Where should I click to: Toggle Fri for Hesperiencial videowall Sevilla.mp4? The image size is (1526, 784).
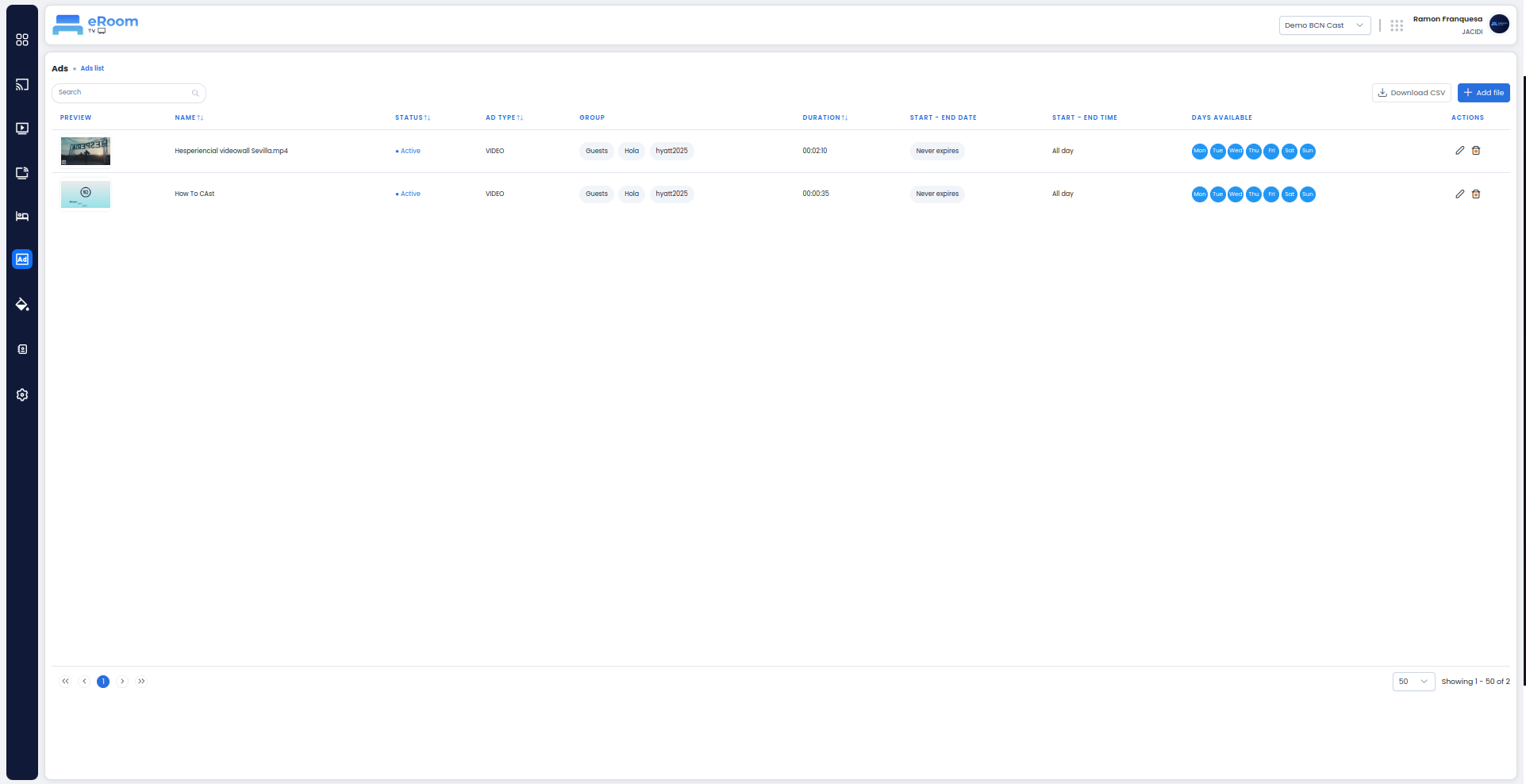point(1271,151)
